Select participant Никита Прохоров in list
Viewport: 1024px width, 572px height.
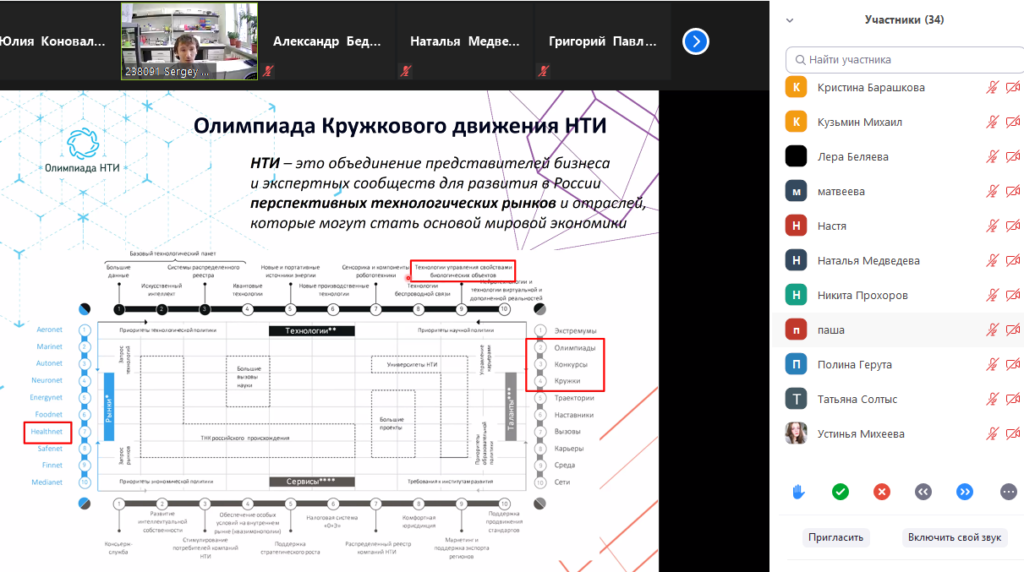click(901, 295)
